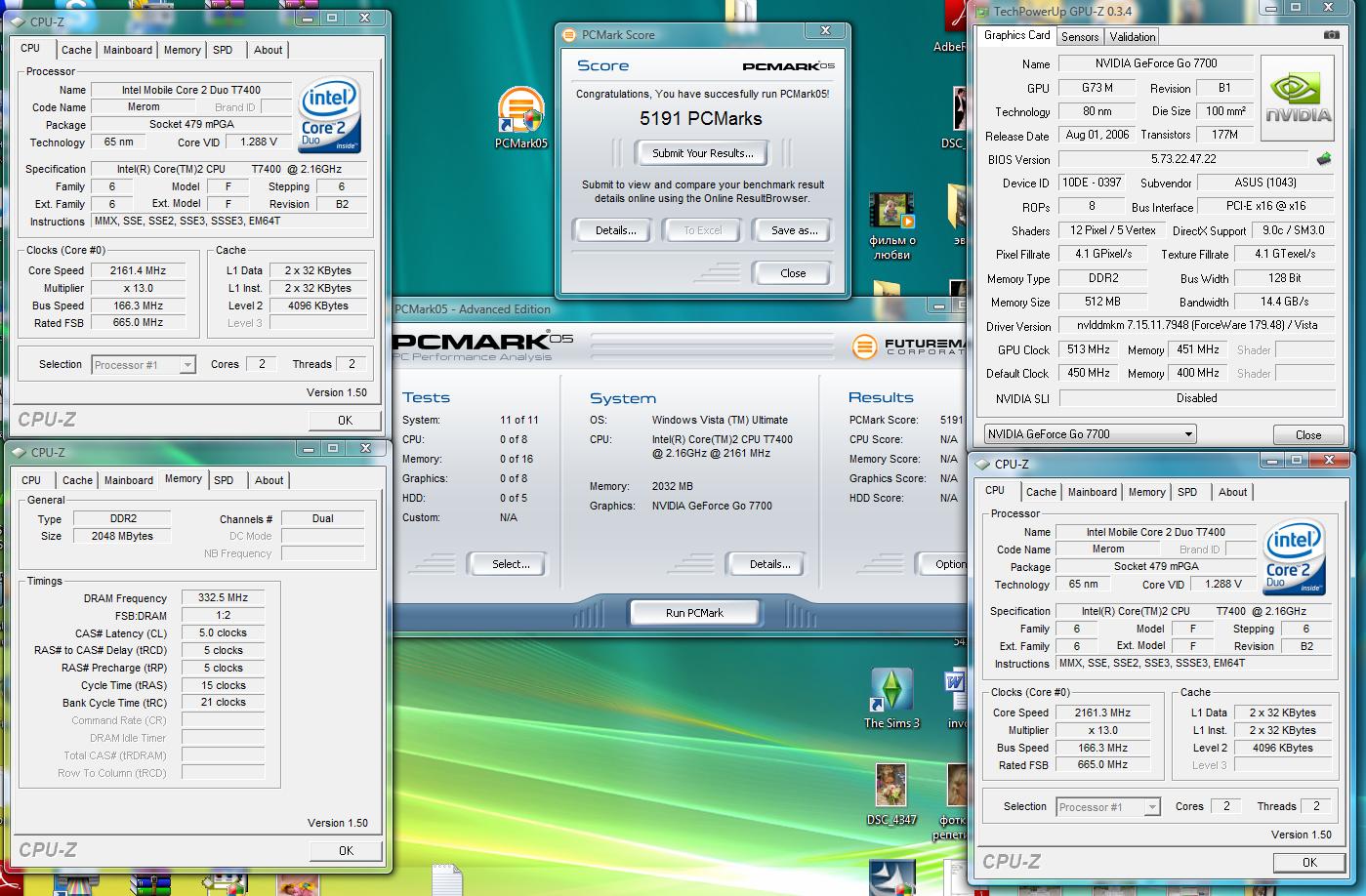
Task: Click Submit Your Results button
Action: 703,153
